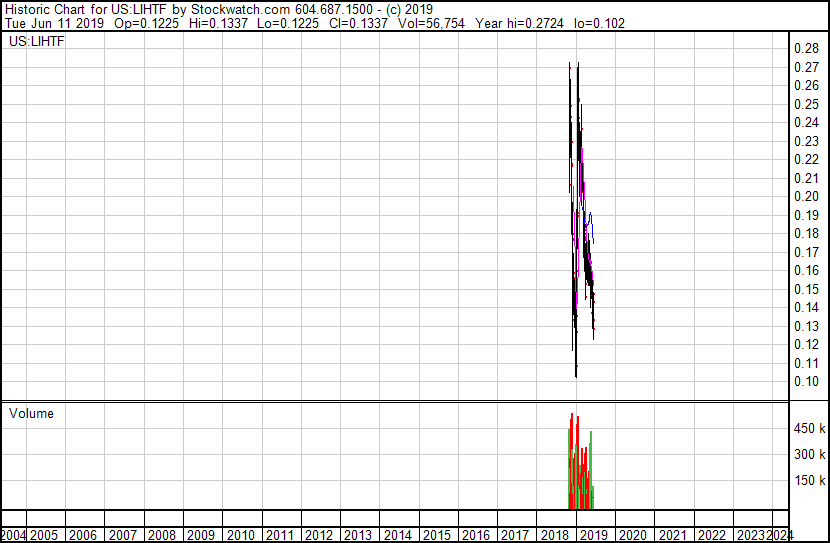Click the 0.18 price axis label

(807, 233)
